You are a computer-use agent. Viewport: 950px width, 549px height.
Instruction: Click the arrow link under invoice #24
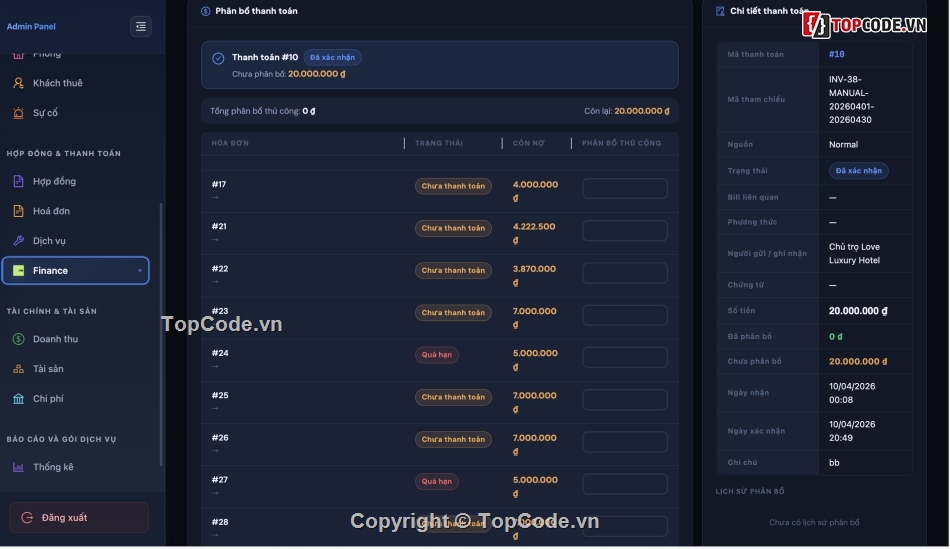point(215,367)
